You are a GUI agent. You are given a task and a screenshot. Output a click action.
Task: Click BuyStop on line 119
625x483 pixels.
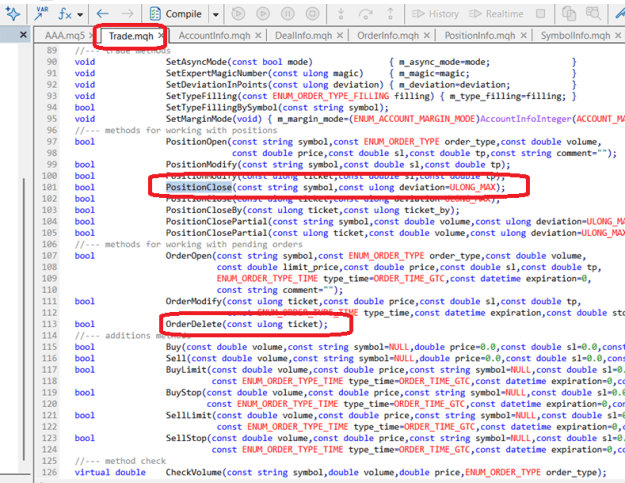pos(183,393)
